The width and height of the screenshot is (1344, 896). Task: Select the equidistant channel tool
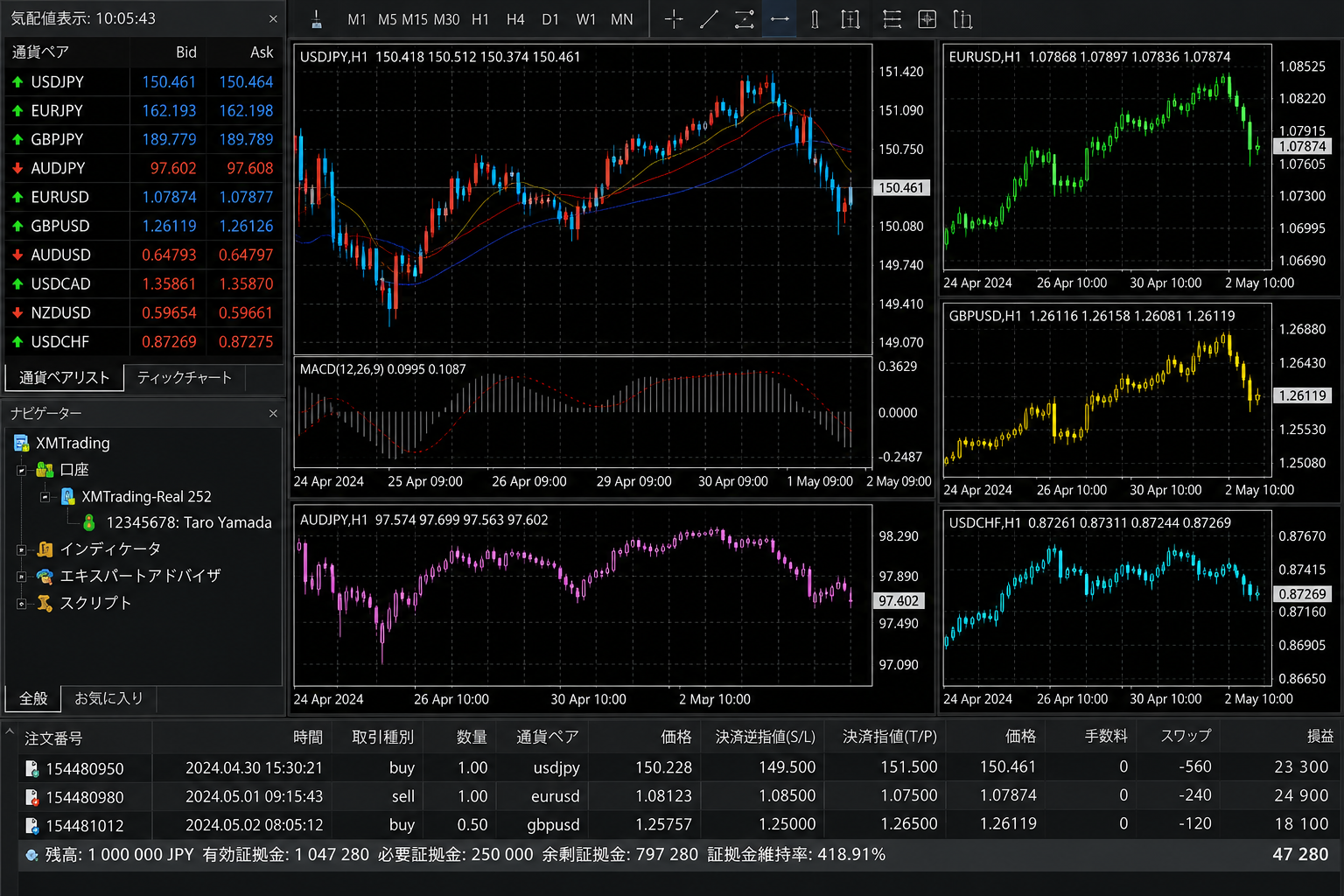click(x=744, y=19)
